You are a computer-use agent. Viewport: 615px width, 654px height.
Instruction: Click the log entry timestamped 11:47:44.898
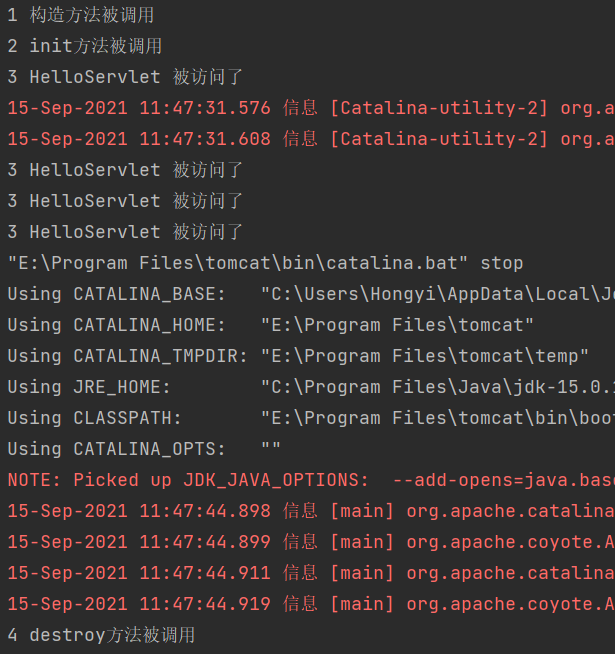pos(139,512)
